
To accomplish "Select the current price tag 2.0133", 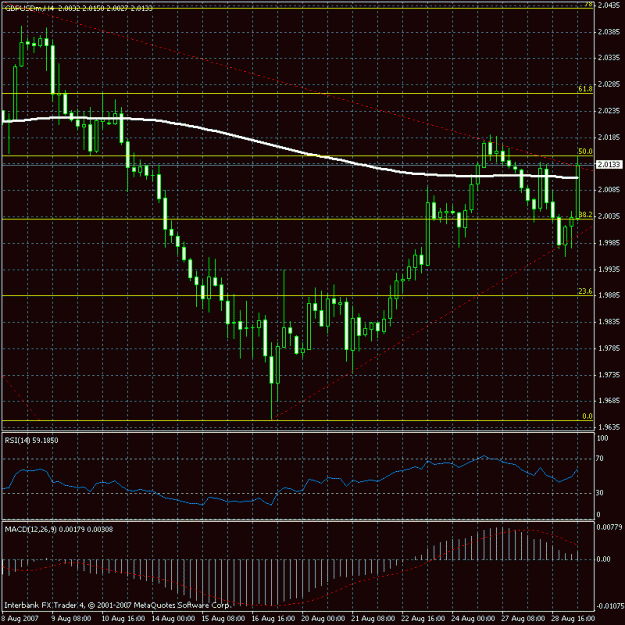I will click(609, 164).
